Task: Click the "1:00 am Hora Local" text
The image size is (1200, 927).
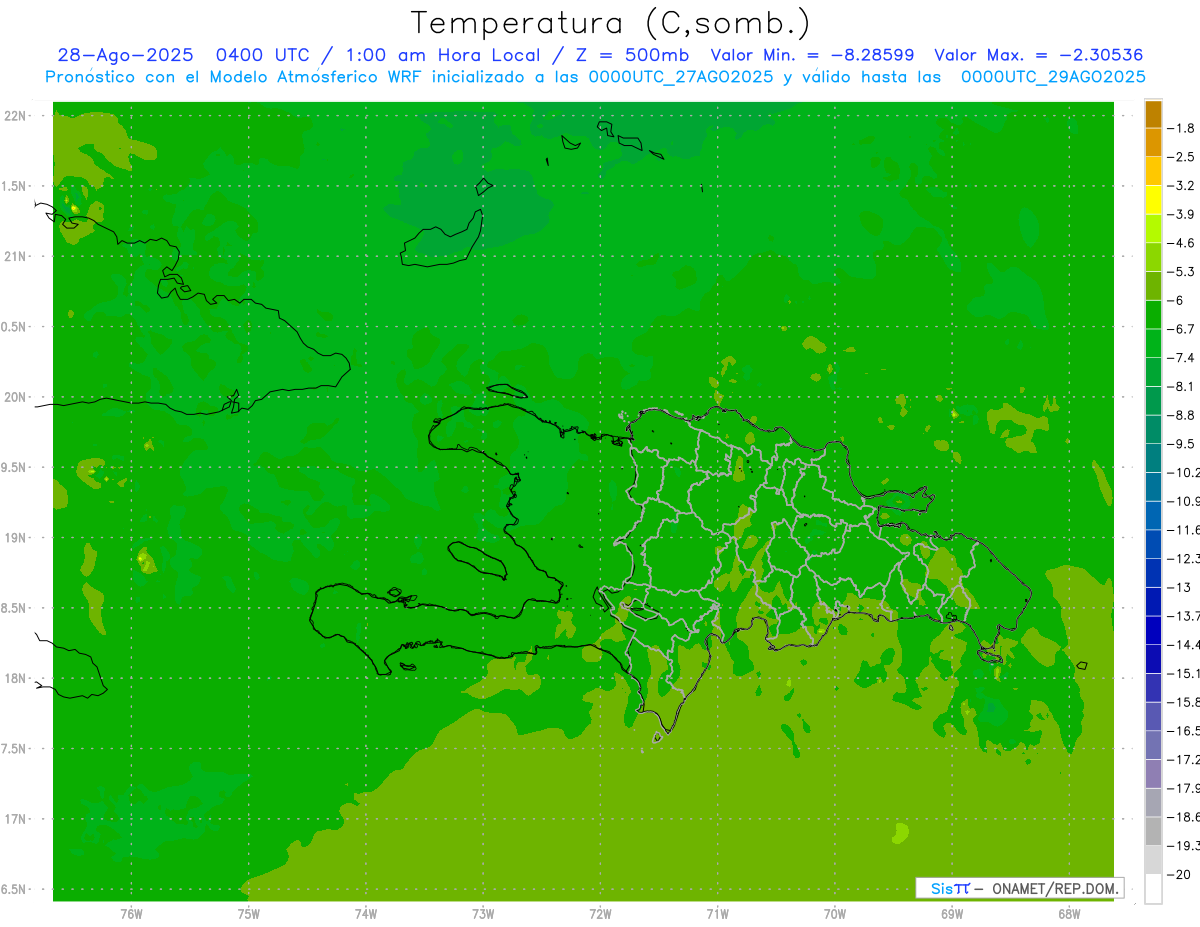Action: 444,55
